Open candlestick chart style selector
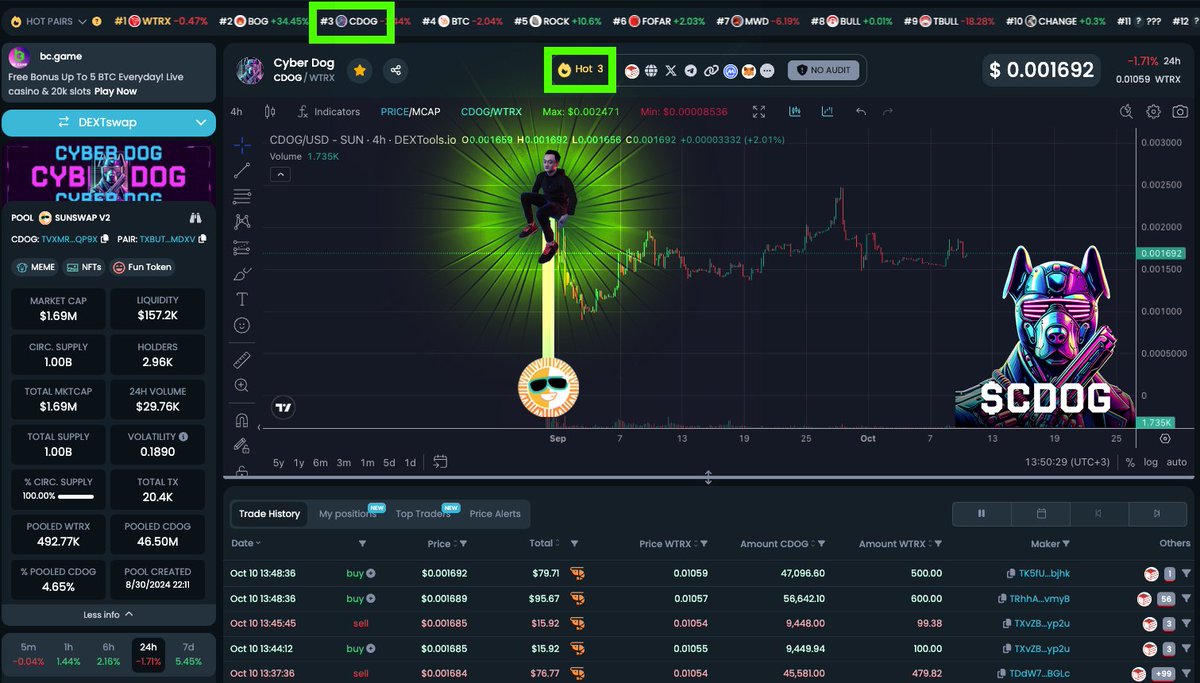Viewport: 1200px width, 683px height. coord(269,112)
